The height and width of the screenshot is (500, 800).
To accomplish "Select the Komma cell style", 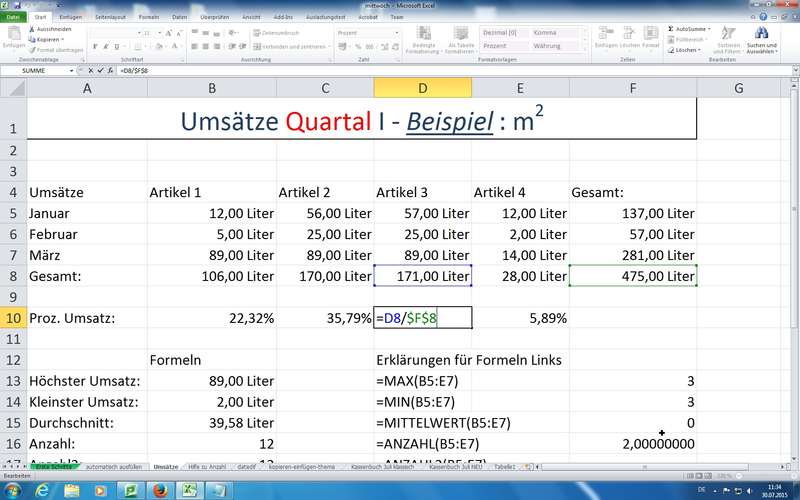I will [555, 32].
